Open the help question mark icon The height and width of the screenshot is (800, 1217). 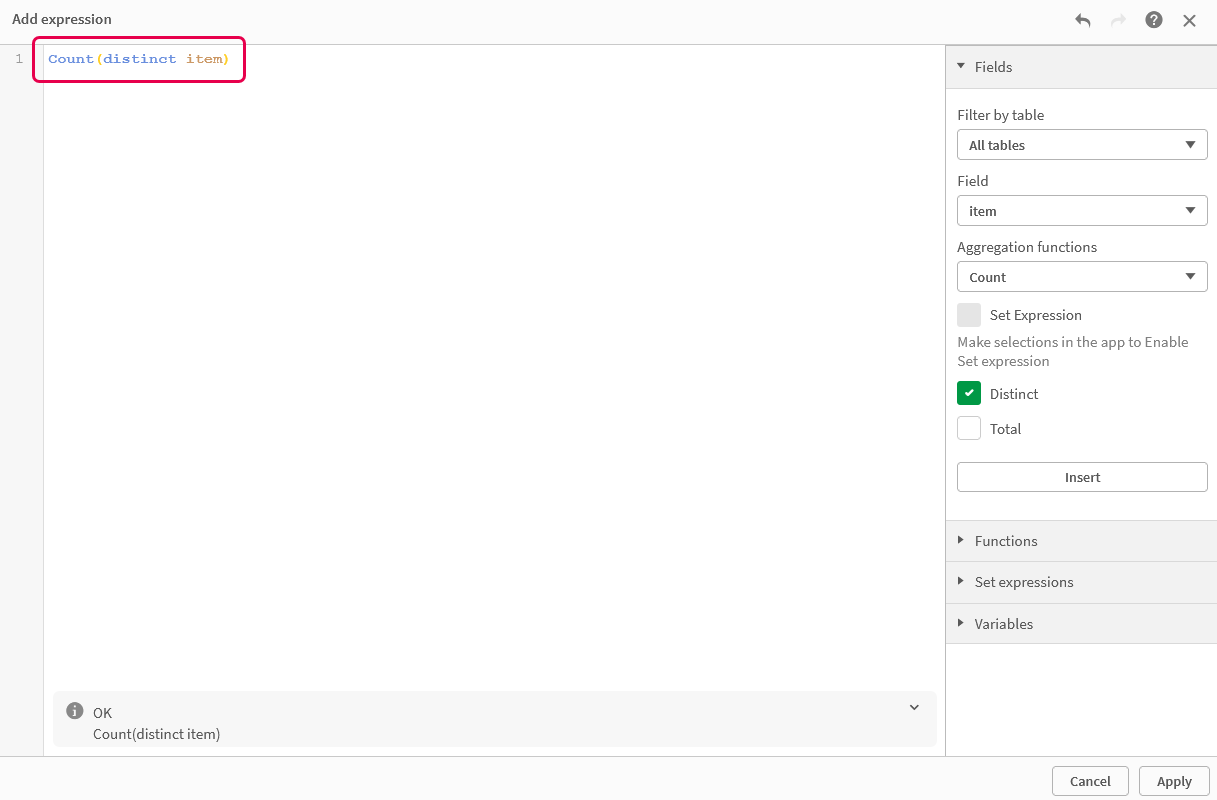[1153, 19]
